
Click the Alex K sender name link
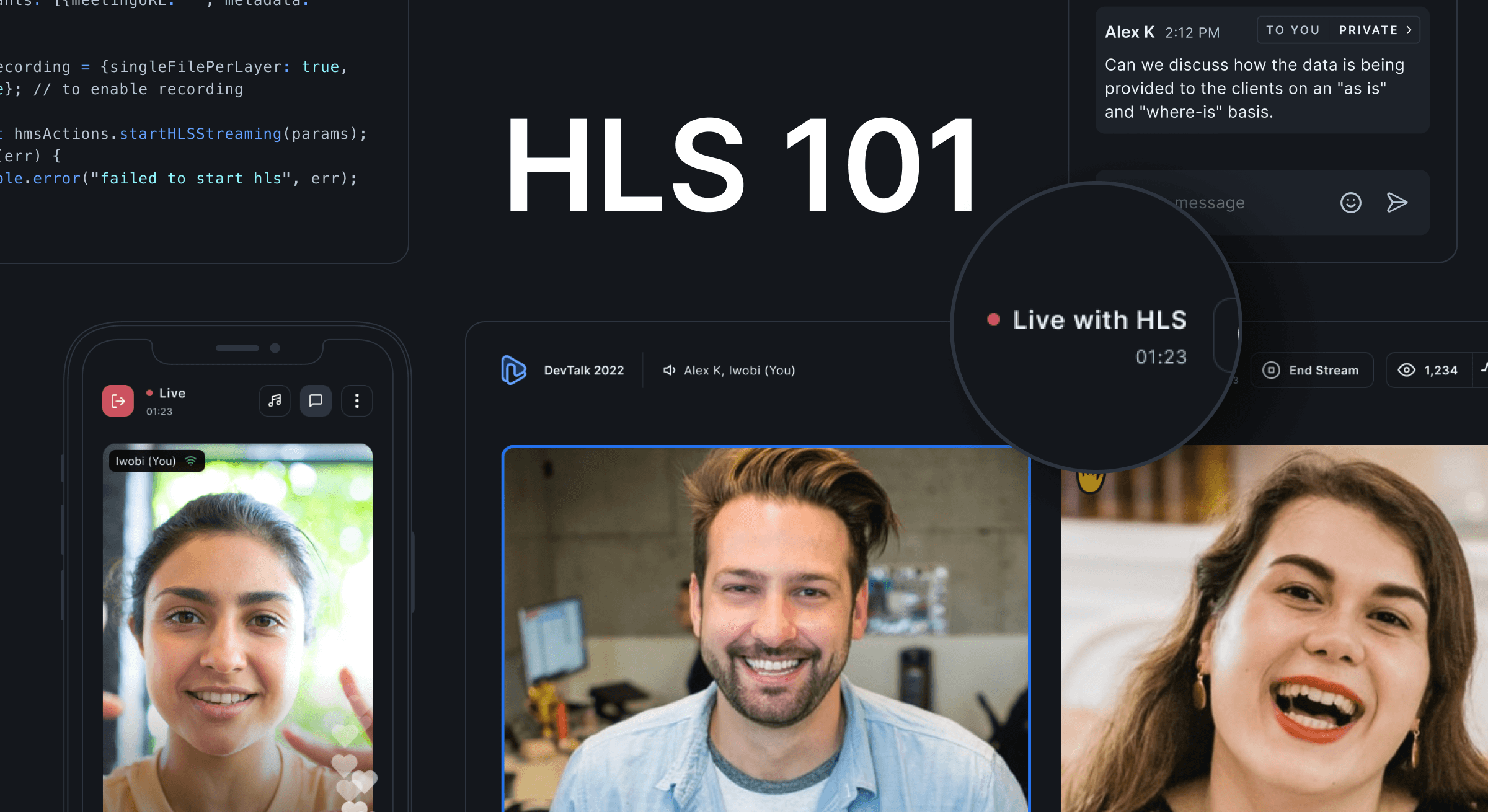click(x=1129, y=32)
